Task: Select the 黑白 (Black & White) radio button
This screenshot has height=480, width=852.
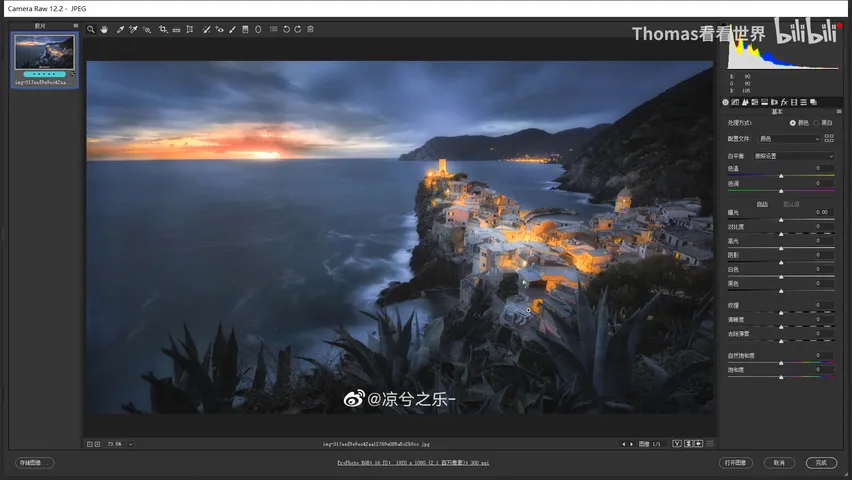Action: pos(816,123)
